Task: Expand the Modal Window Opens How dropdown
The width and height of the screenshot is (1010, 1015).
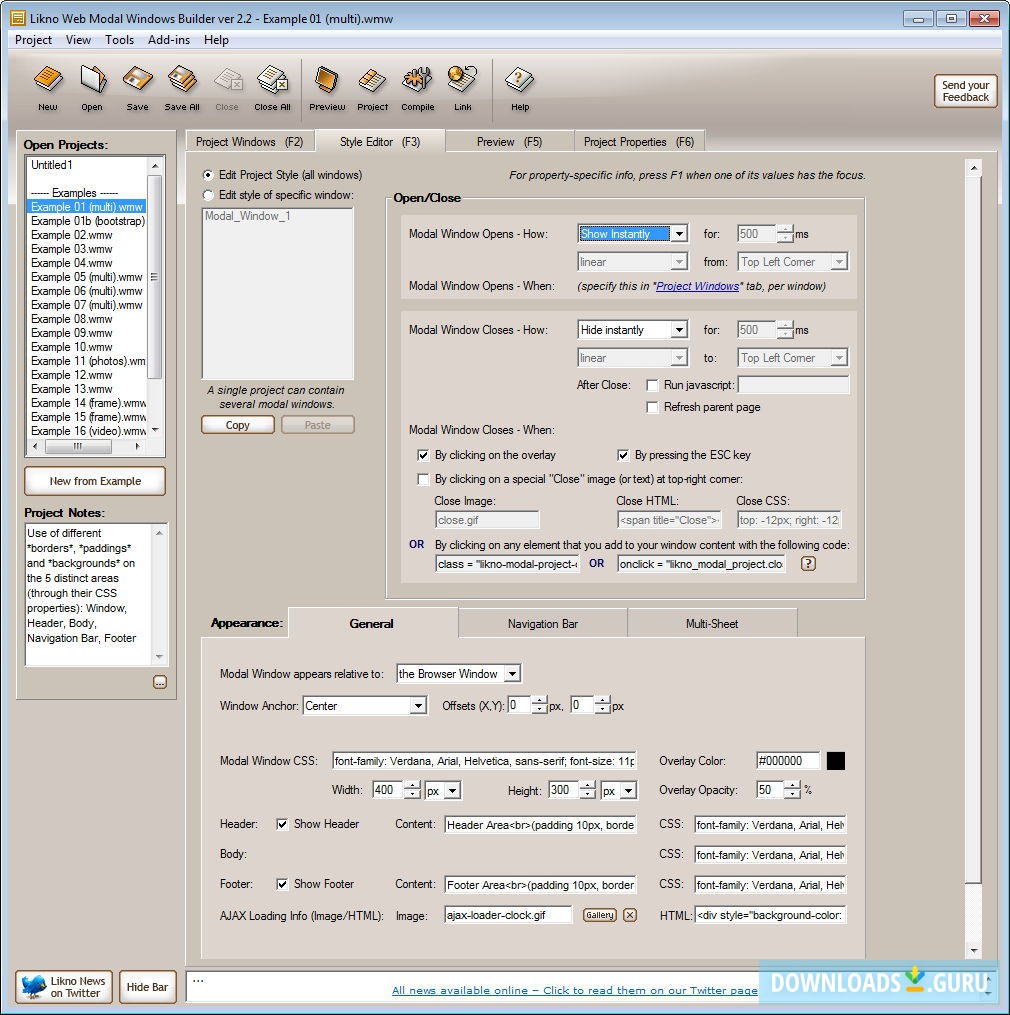Action: tap(679, 234)
